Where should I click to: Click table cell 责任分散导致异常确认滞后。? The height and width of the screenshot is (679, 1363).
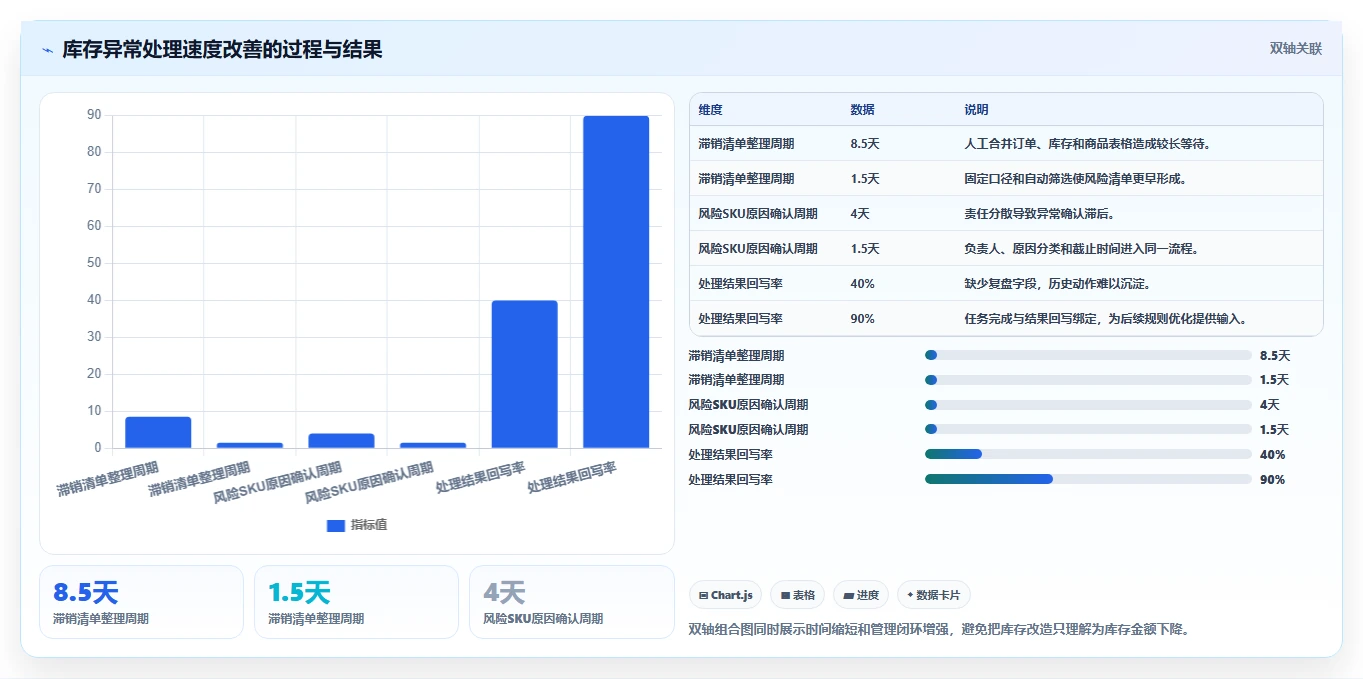(1039, 213)
